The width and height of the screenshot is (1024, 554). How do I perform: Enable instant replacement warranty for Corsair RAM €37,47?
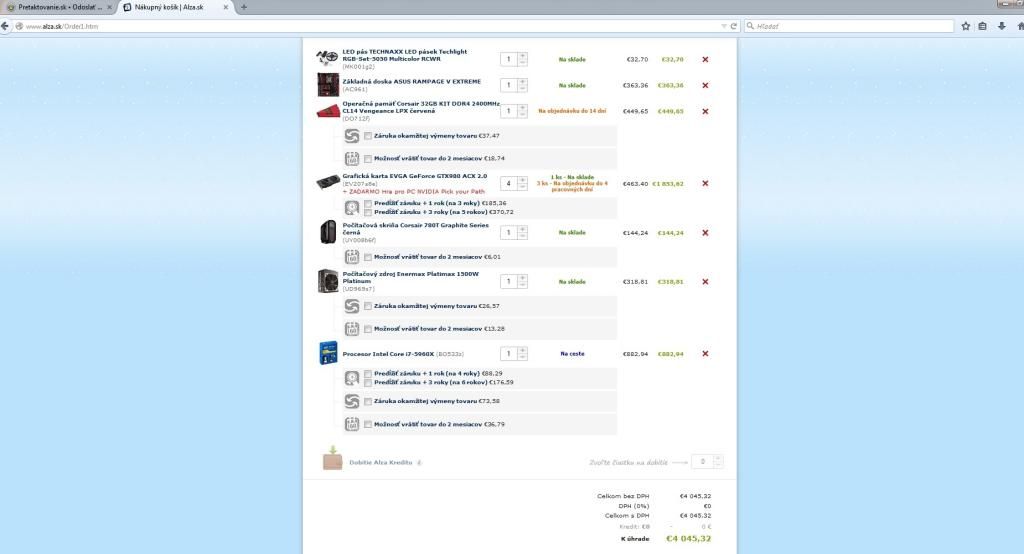368,136
